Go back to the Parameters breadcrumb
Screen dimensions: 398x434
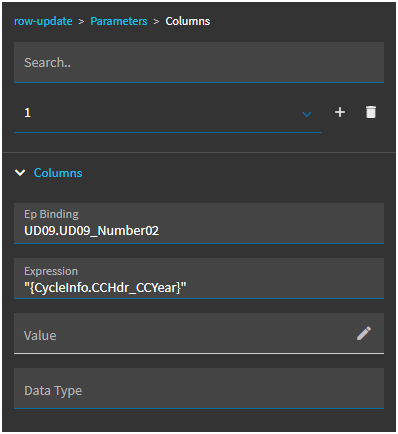pos(119,21)
